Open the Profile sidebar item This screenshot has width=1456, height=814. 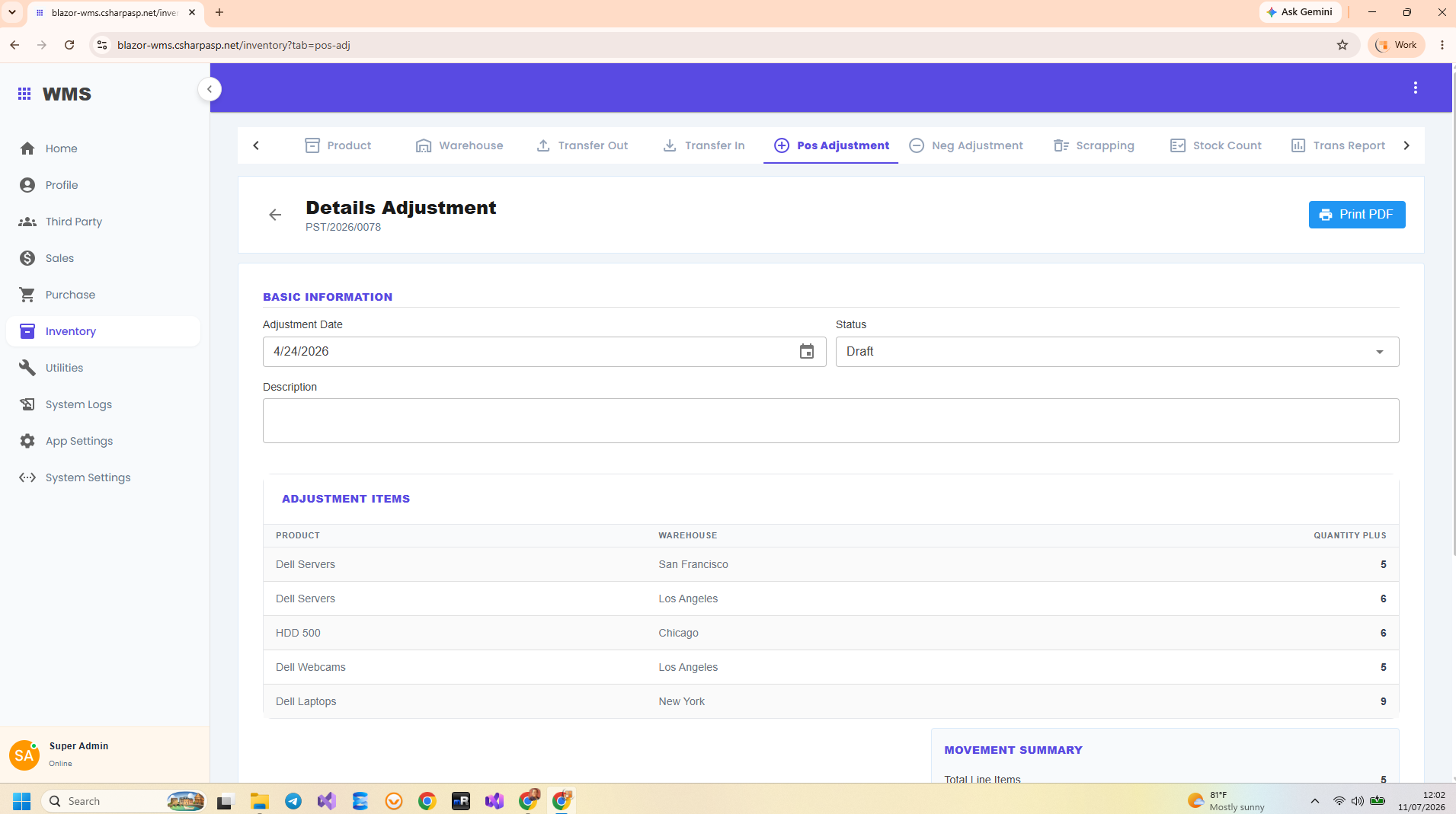pos(103,185)
